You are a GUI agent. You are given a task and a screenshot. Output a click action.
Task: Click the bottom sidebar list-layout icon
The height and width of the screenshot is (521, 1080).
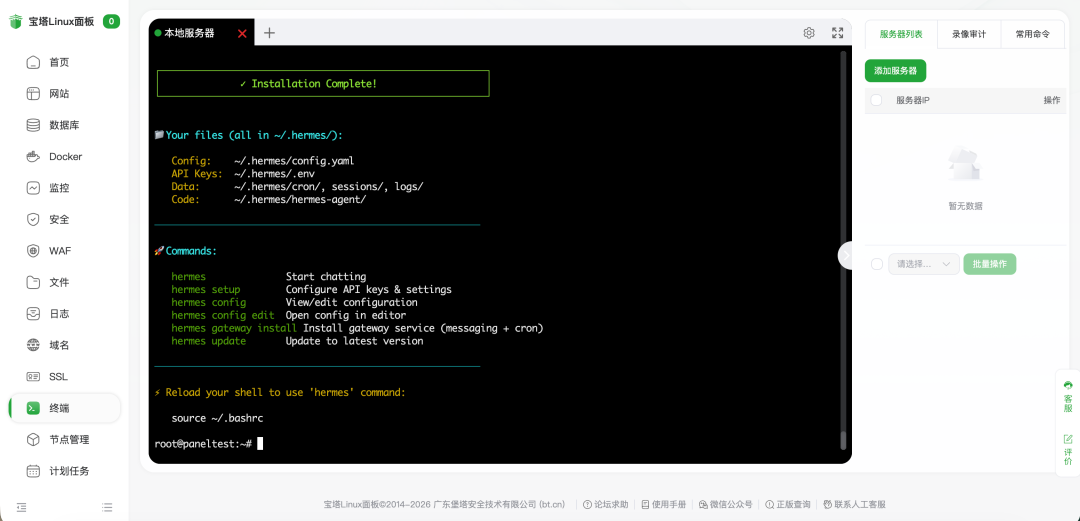[x=107, y=507]
